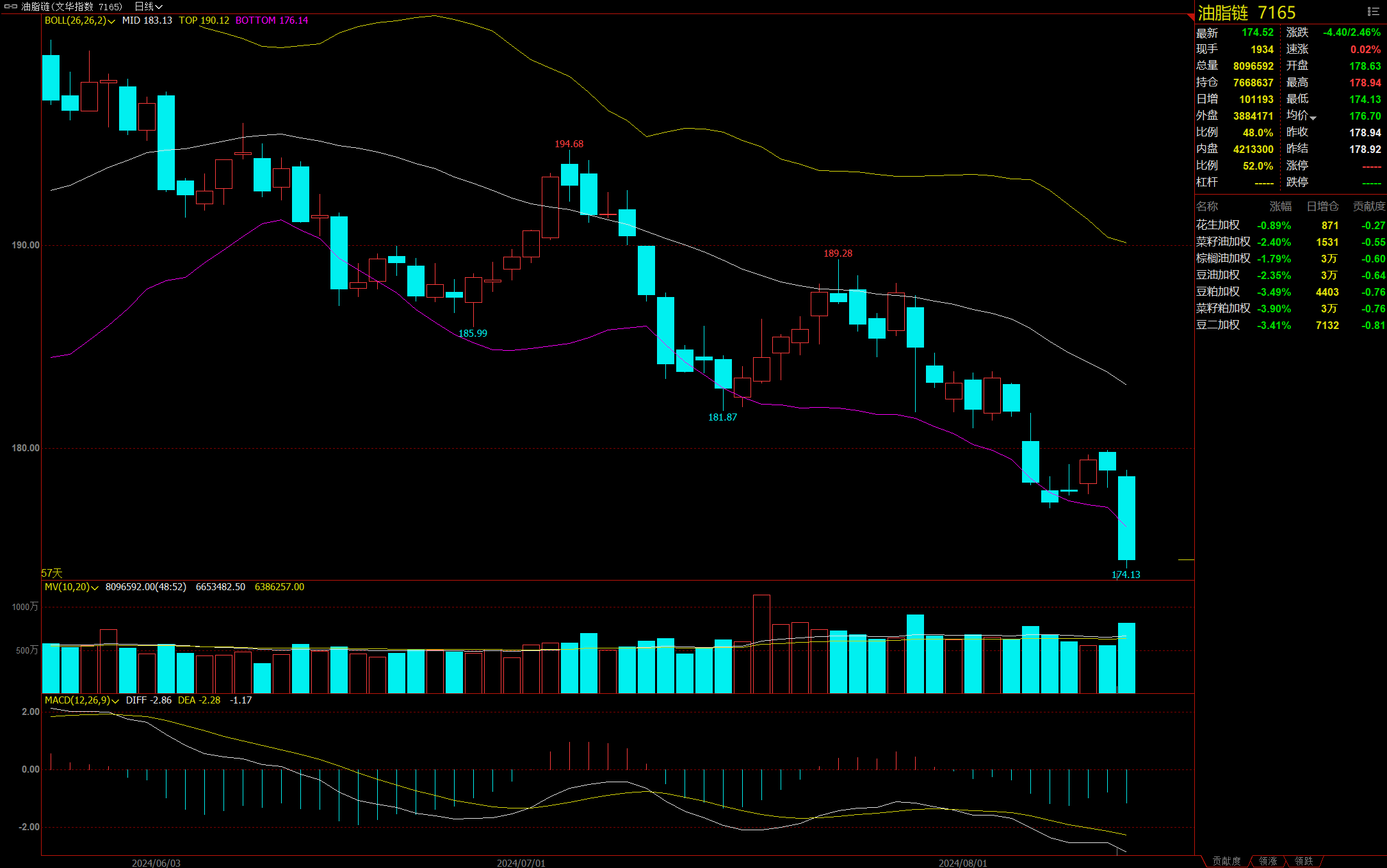Click the 油脂链 7165 panel title
The image size is (1387, 868).
(1246, 13)
